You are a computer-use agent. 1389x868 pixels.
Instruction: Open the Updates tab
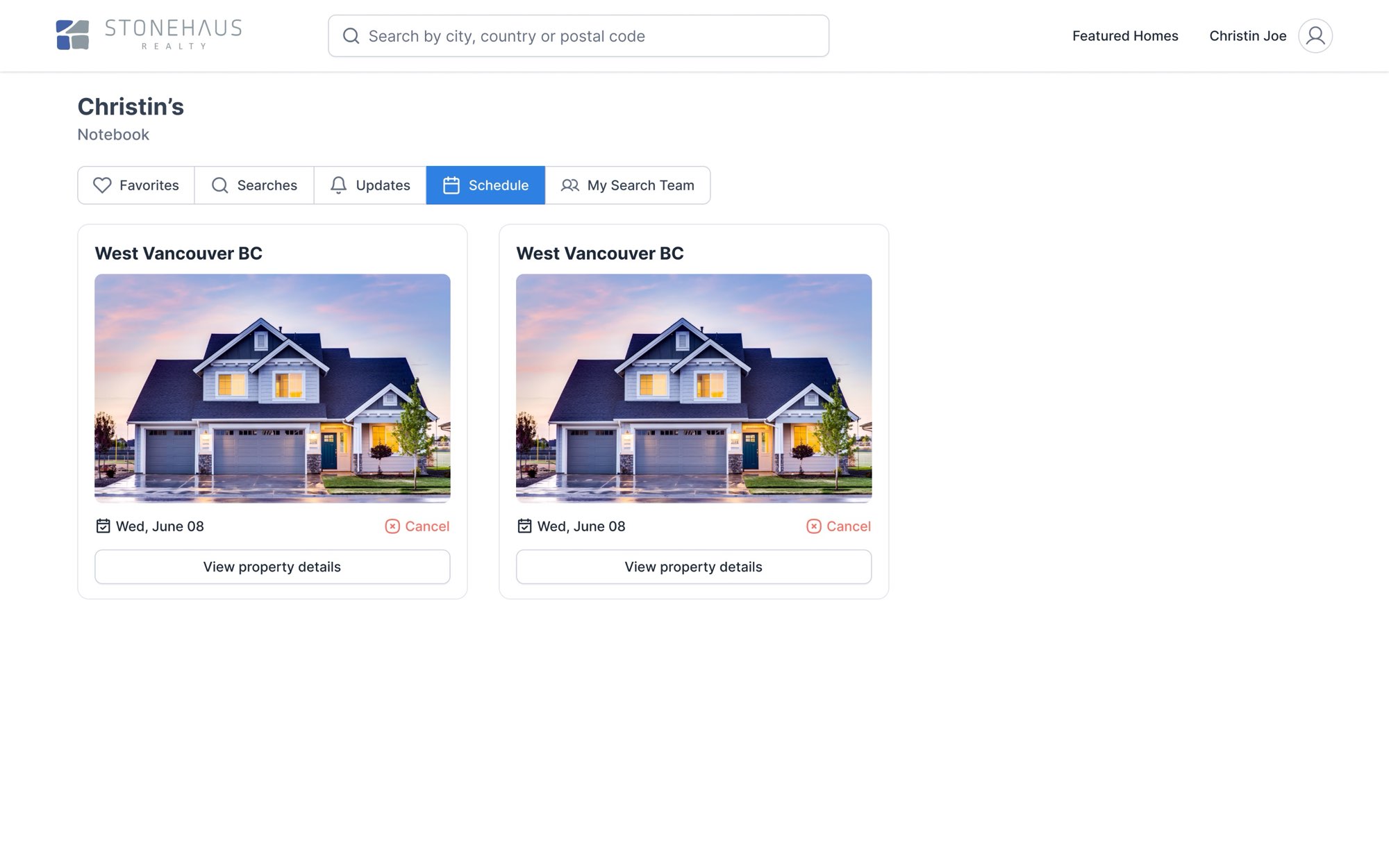click(370, 185)
